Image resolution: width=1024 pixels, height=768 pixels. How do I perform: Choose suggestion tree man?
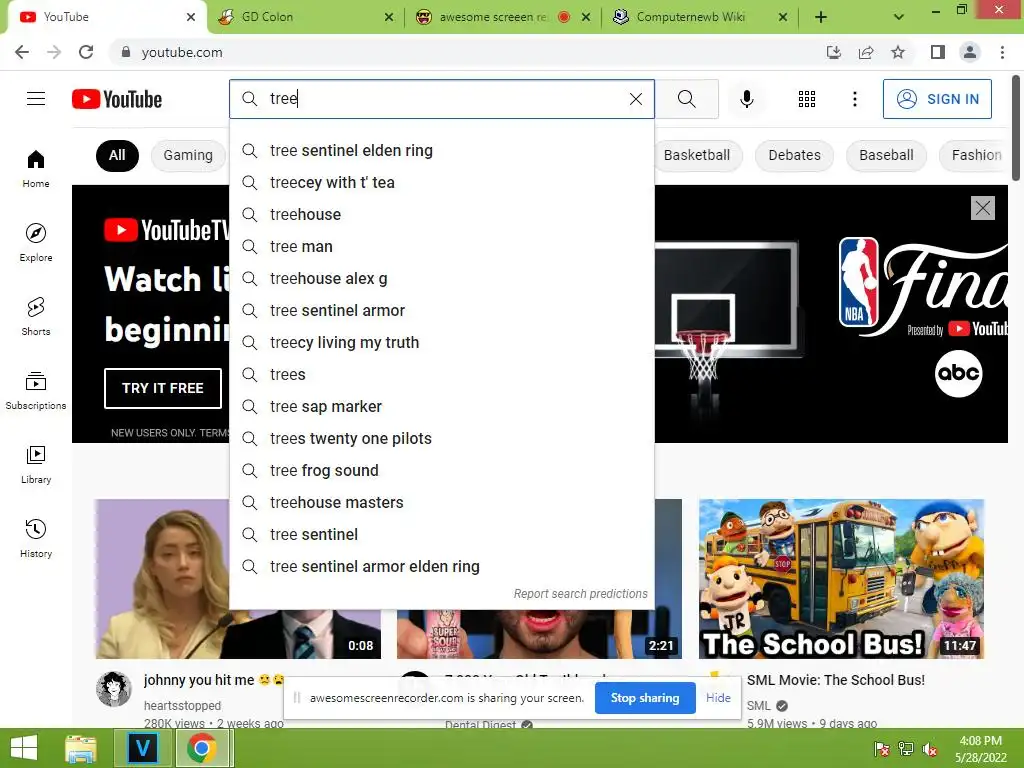coord(442,246)
